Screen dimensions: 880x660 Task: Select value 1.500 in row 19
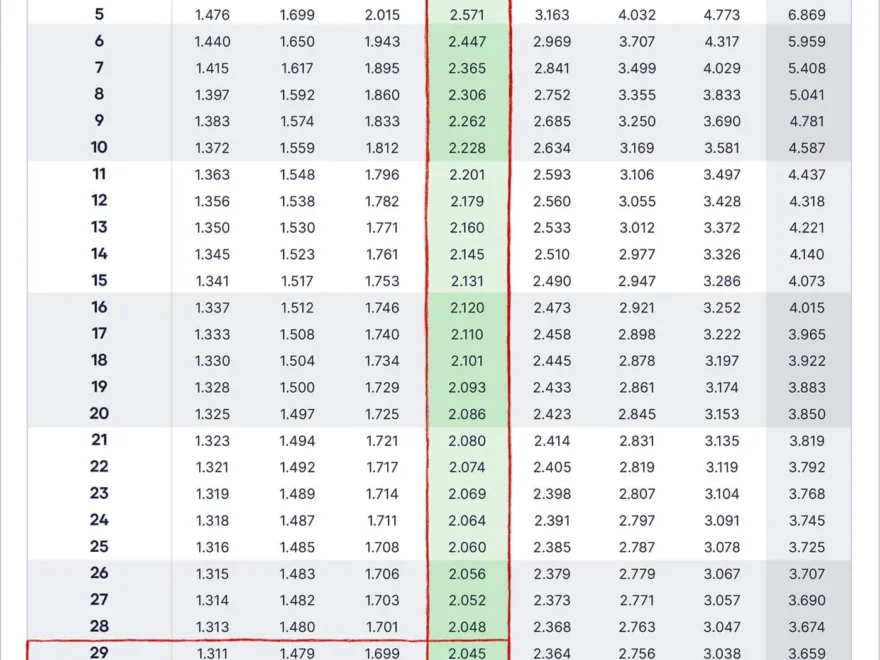[297, 388]
